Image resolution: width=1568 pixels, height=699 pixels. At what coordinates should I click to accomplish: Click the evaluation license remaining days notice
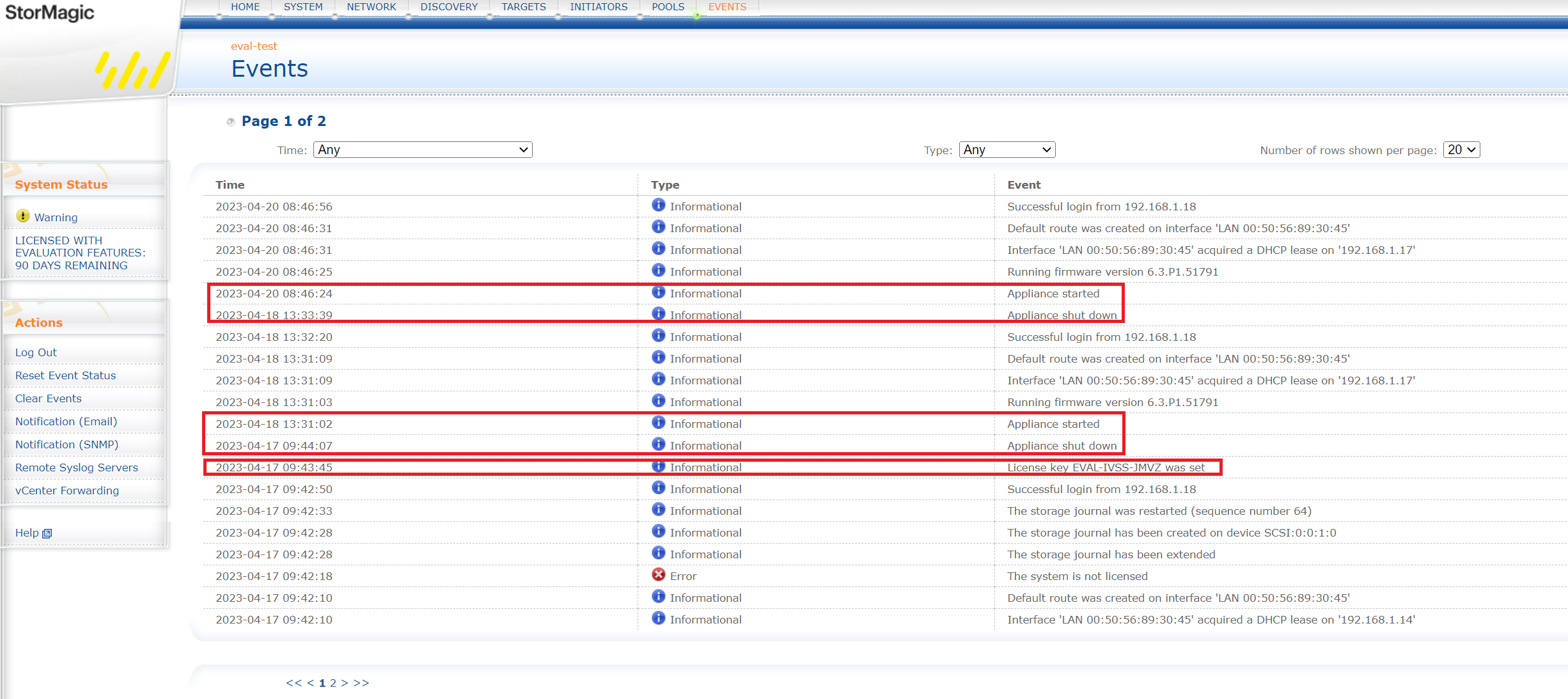81,253
